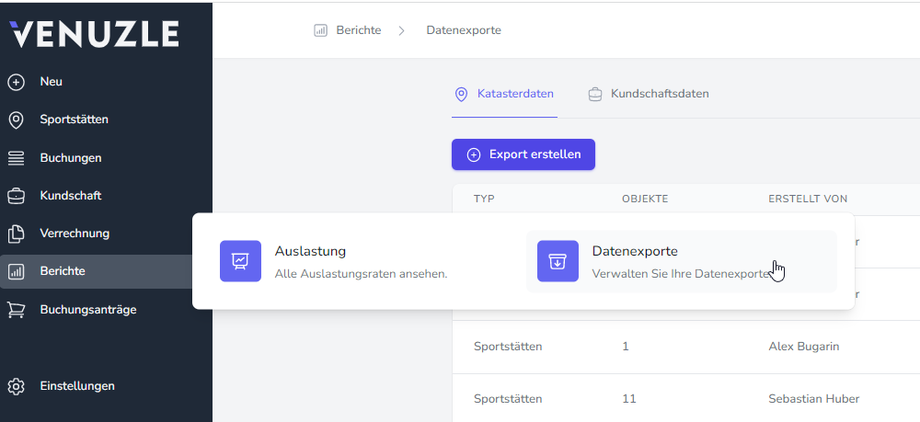Click the bar chart icon for Berichte
Viewport: 920px width, 422px height.
tap(16, 272)
